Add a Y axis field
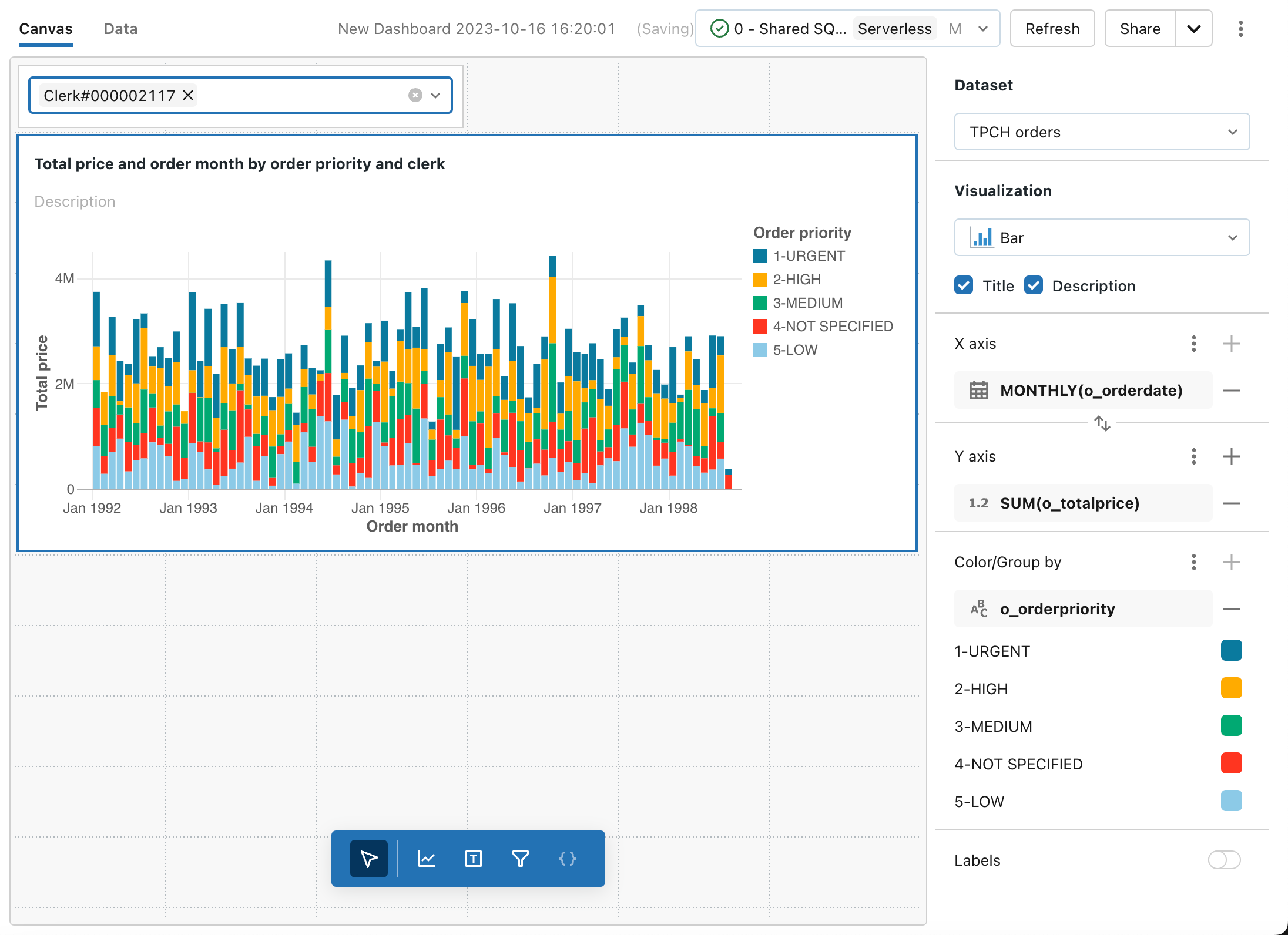The image size is (1288, 935). (1231, 456)
